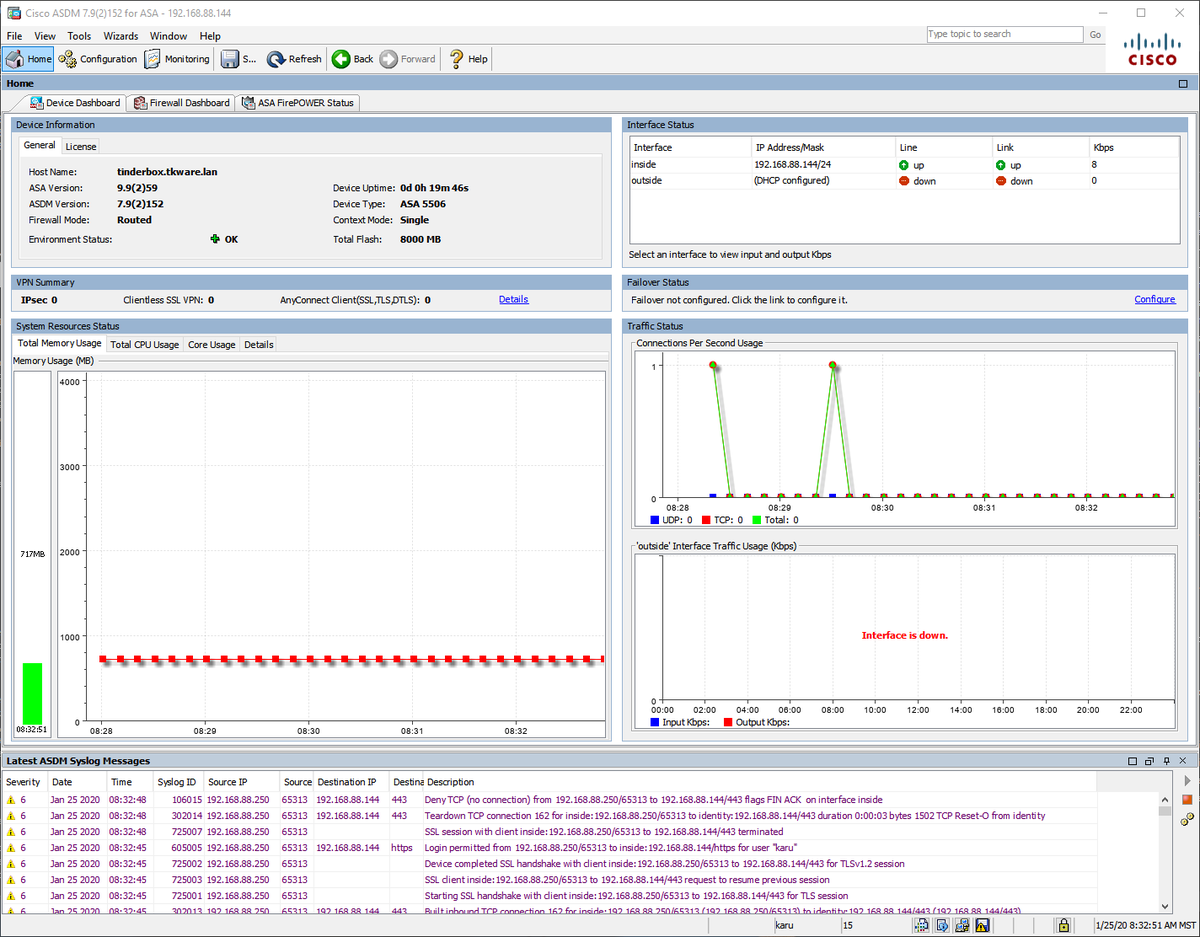The image size is (1200, 937).
Task: Switch to the ASA FirePOWER Status tab
Action: [297, 103]
